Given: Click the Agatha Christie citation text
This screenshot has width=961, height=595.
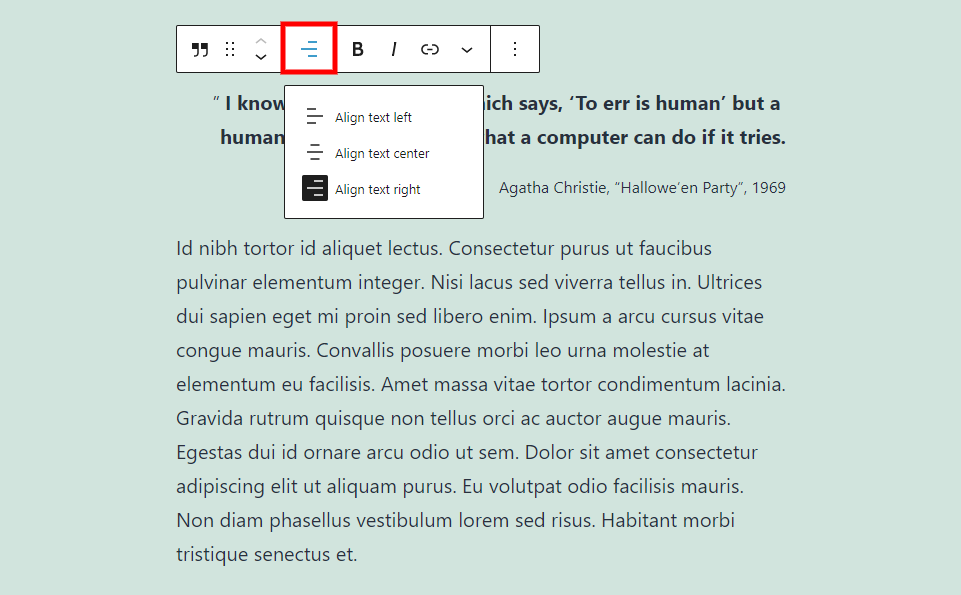Looking at the screenshot, I should tap(642, 188).
